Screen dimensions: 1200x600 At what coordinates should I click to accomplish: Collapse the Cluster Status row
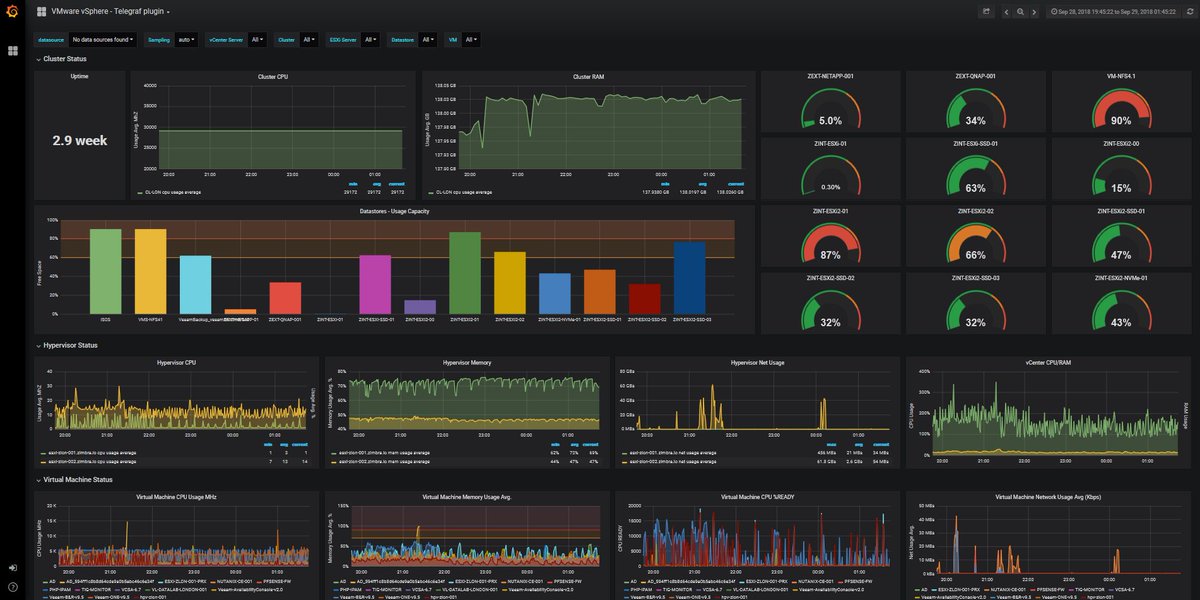[x=63, y=60]
